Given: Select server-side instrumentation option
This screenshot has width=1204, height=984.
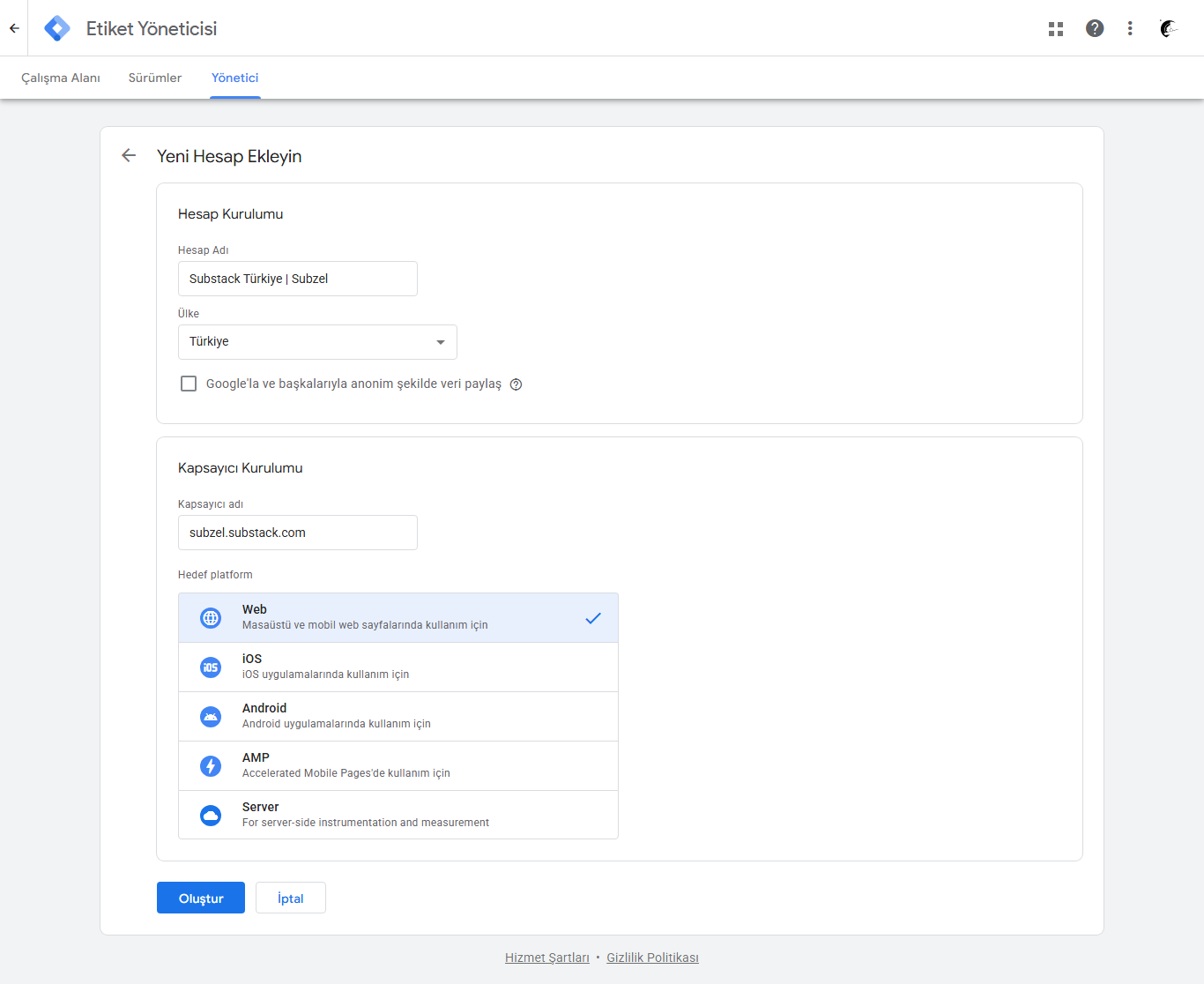Looking at the screenshot, I should (x=398, y=815).
